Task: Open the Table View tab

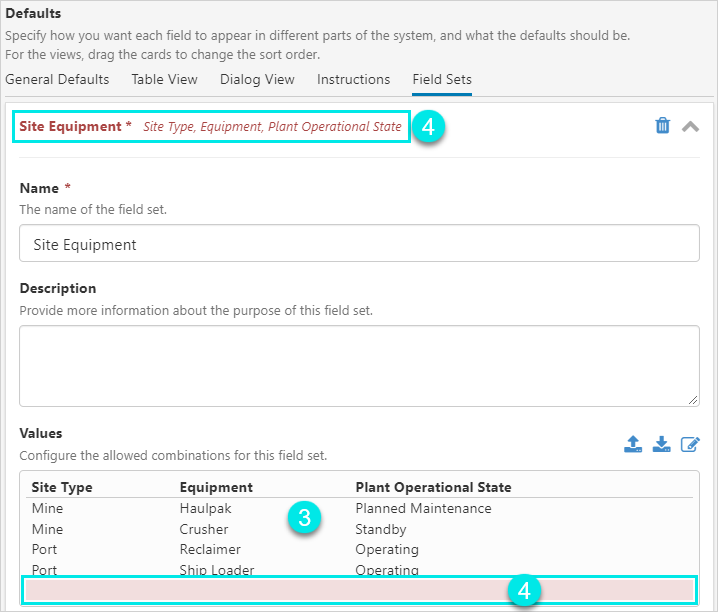Action: (164, 79)
